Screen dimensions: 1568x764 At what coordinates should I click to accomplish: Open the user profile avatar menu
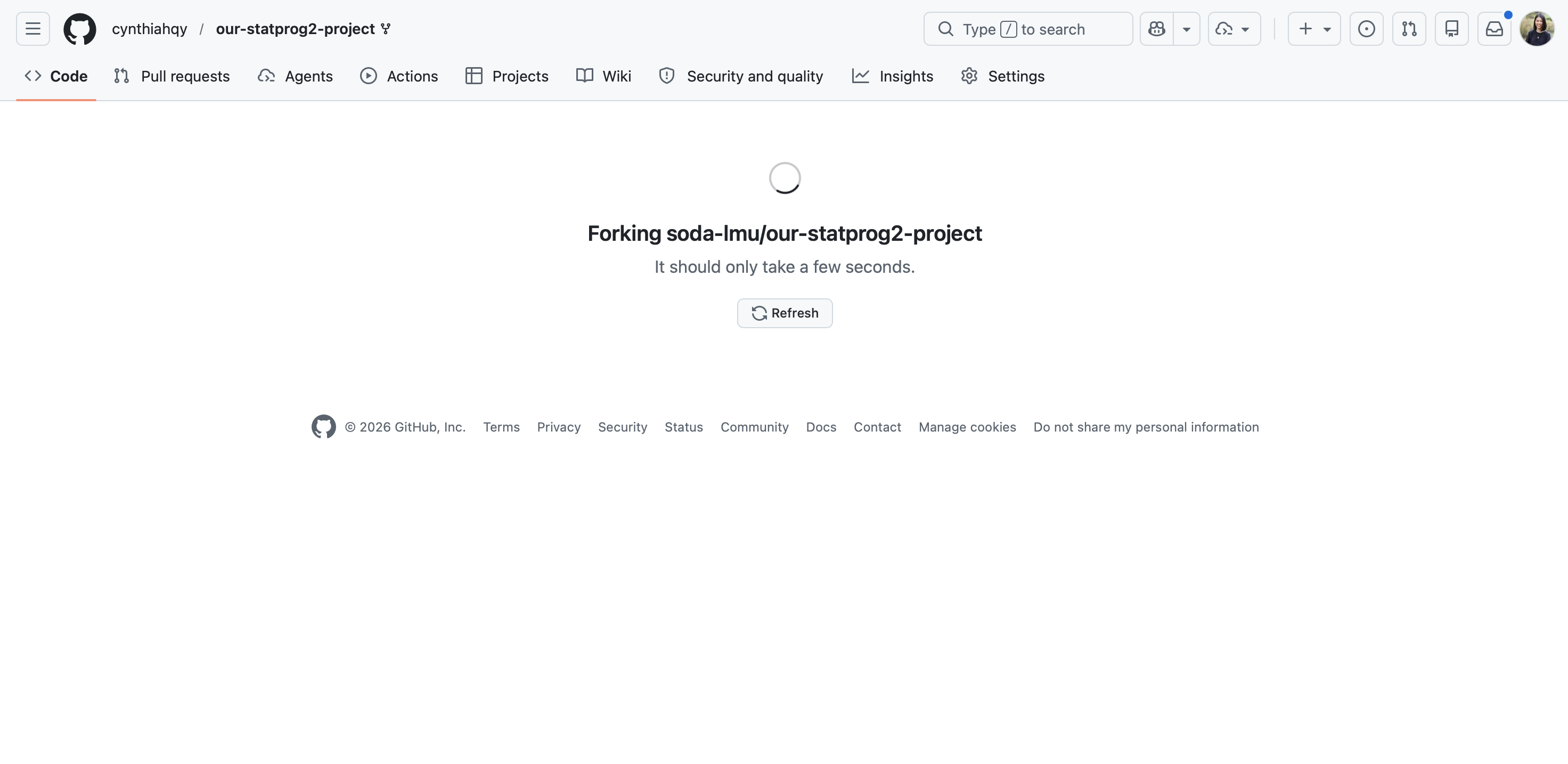click(1537, 29)
